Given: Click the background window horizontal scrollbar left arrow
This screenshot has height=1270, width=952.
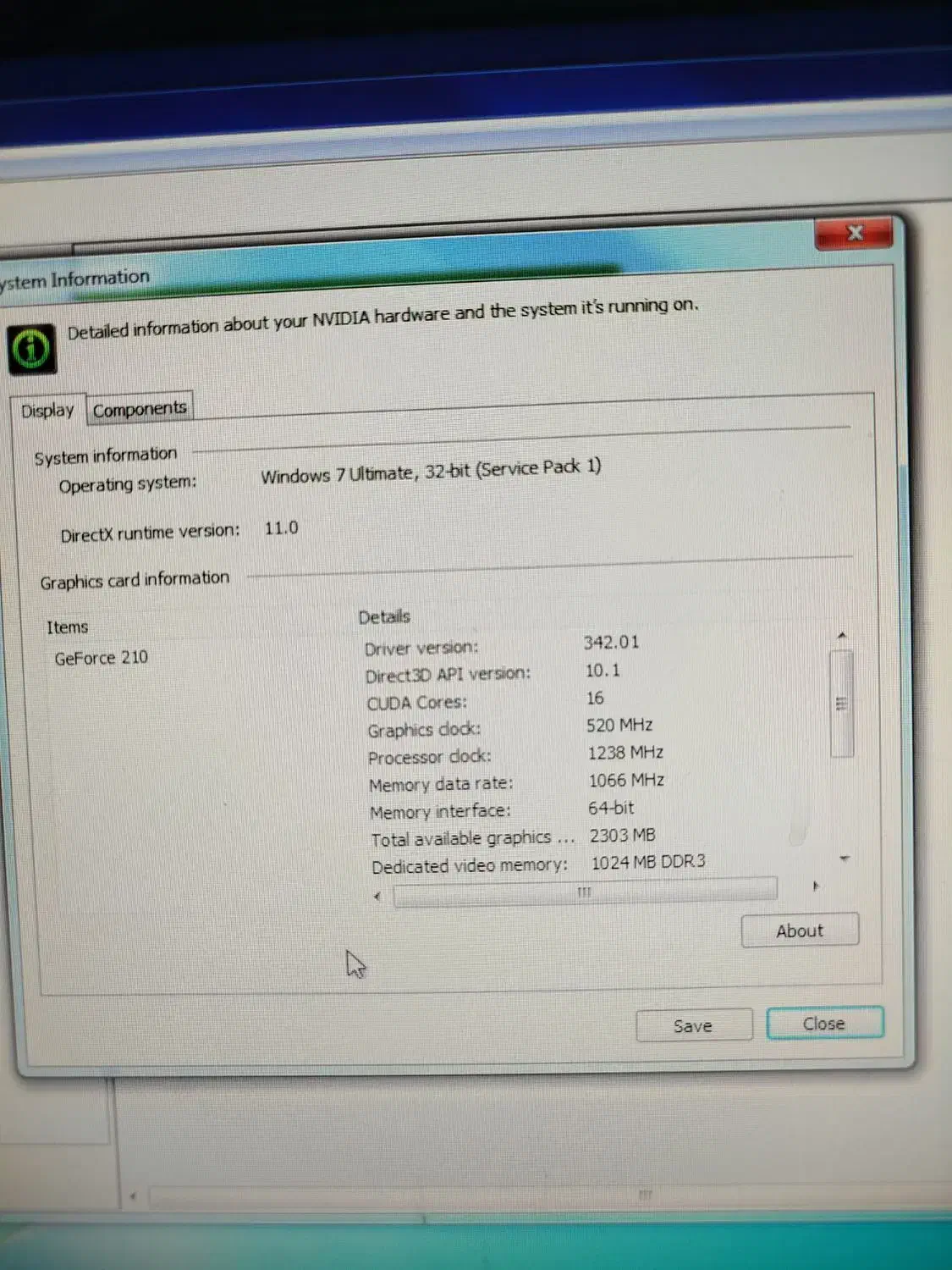Looking at the screenshot, I should [x=133, y=1196].
